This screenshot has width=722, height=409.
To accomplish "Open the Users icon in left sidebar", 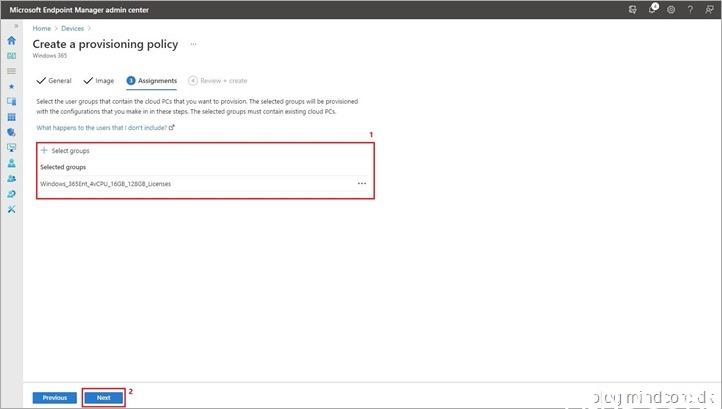I will coord(12,163).
